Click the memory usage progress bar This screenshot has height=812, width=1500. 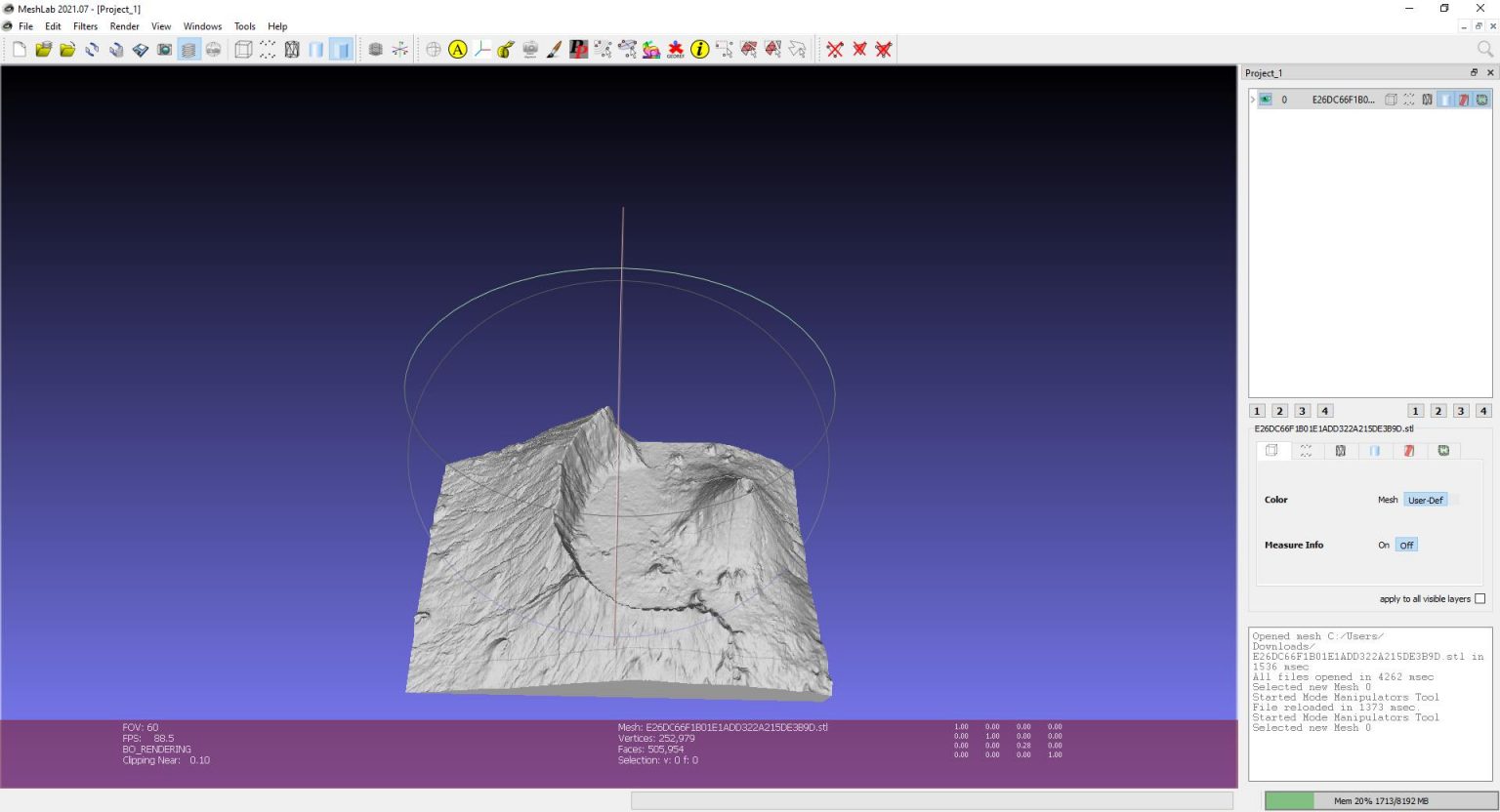point(1381,801)
